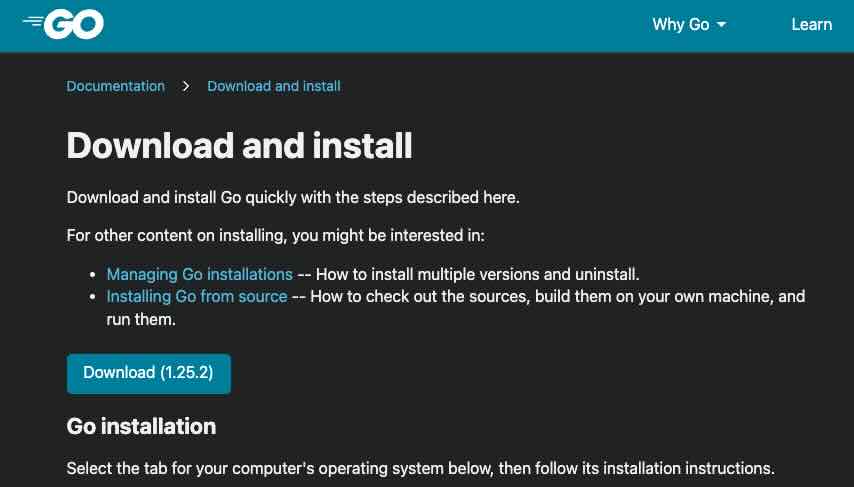Open the Documentation breadcrumb link
This screenshot has width=854, height=487.
click(x=115, y=86)
